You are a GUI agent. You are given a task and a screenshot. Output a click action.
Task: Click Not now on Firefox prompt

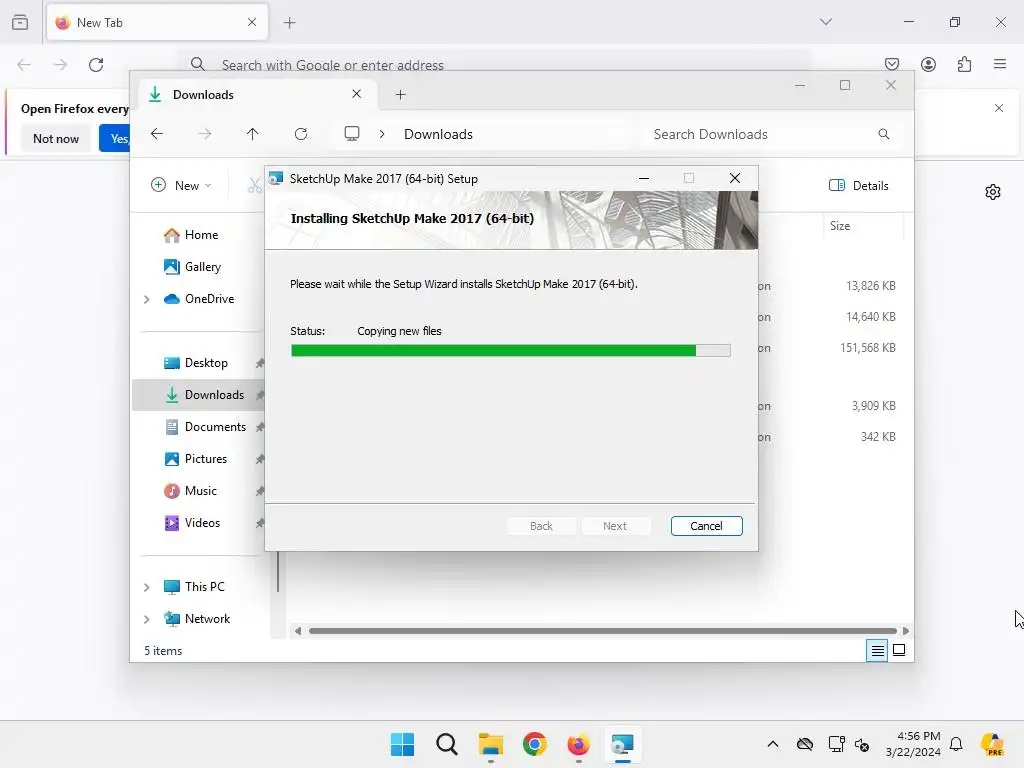56,138
